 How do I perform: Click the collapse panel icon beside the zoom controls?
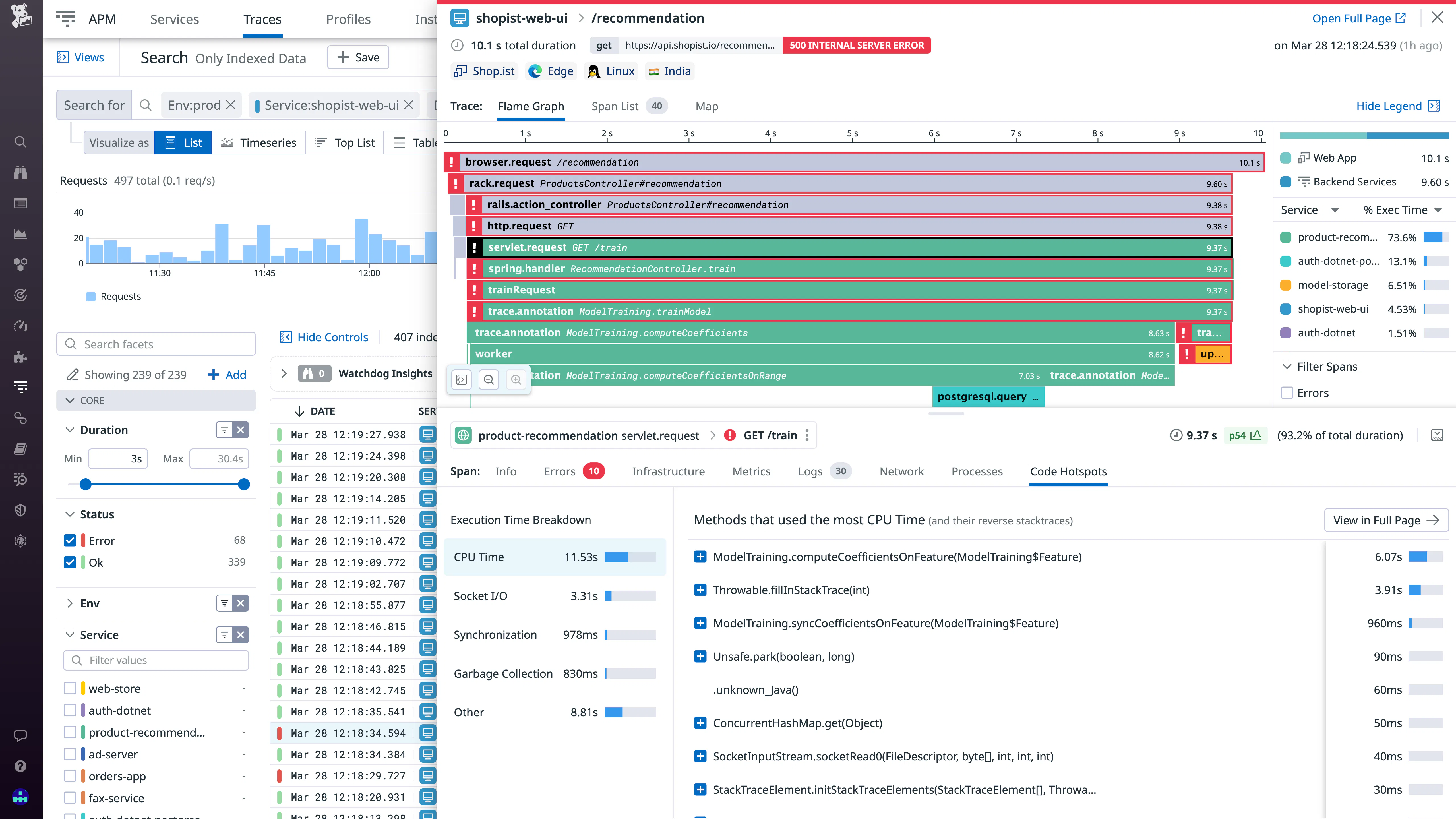coord(461,380)
